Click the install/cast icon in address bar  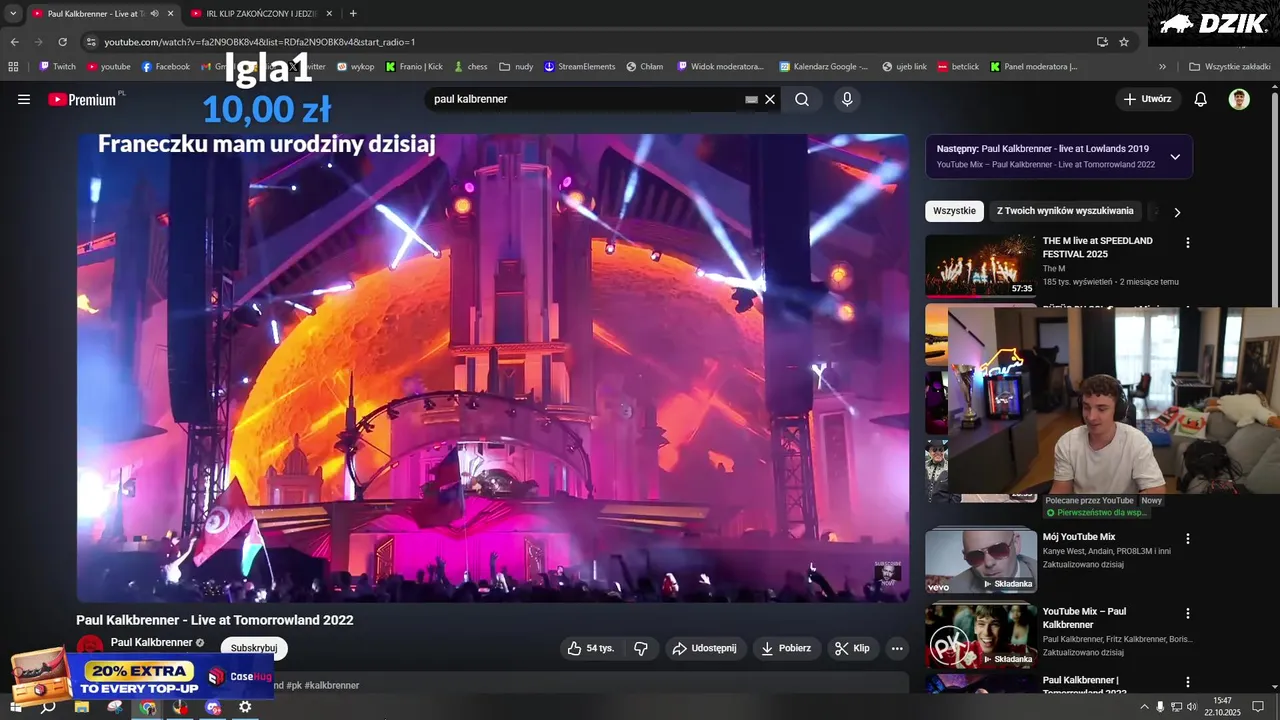coord(1102,42)
